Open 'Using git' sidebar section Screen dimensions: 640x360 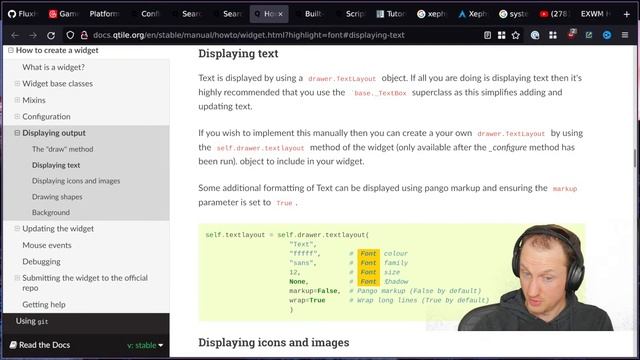click(32, 321)
